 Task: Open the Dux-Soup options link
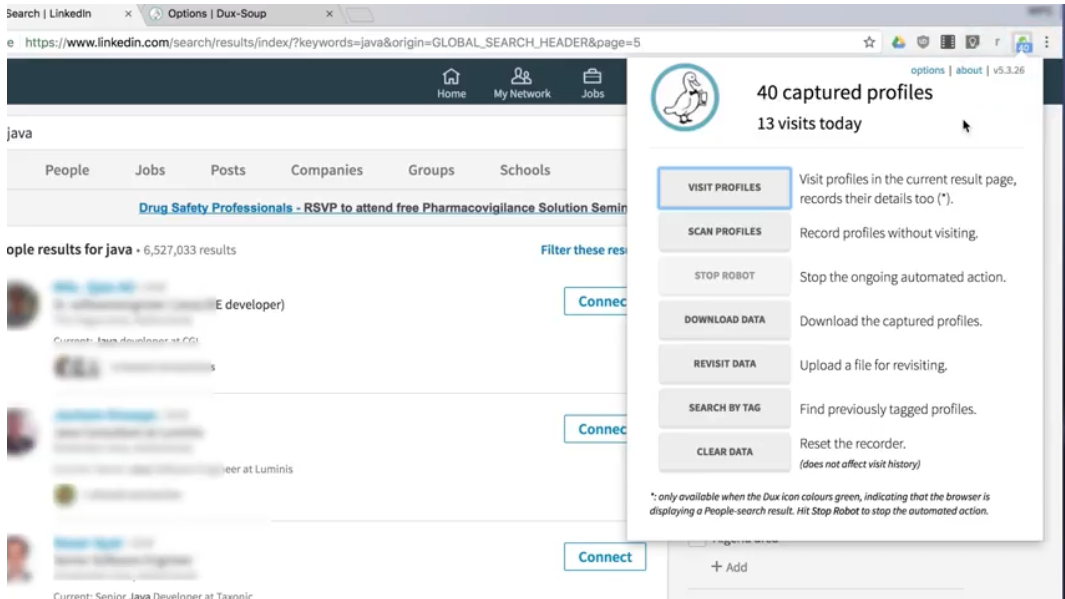pyautogui.click(x=927, y=70)
